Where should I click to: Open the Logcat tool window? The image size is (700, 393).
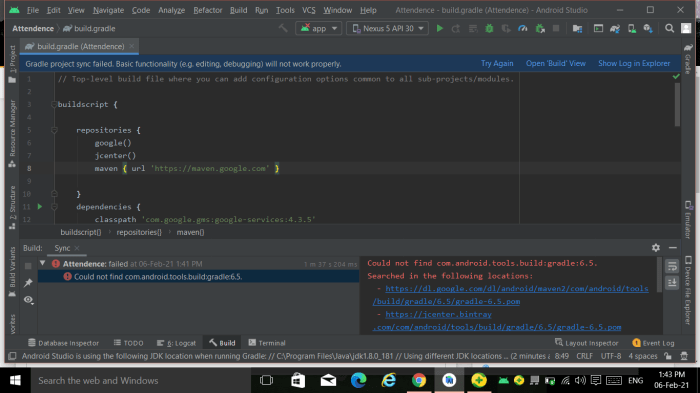[x=176, y=343]
